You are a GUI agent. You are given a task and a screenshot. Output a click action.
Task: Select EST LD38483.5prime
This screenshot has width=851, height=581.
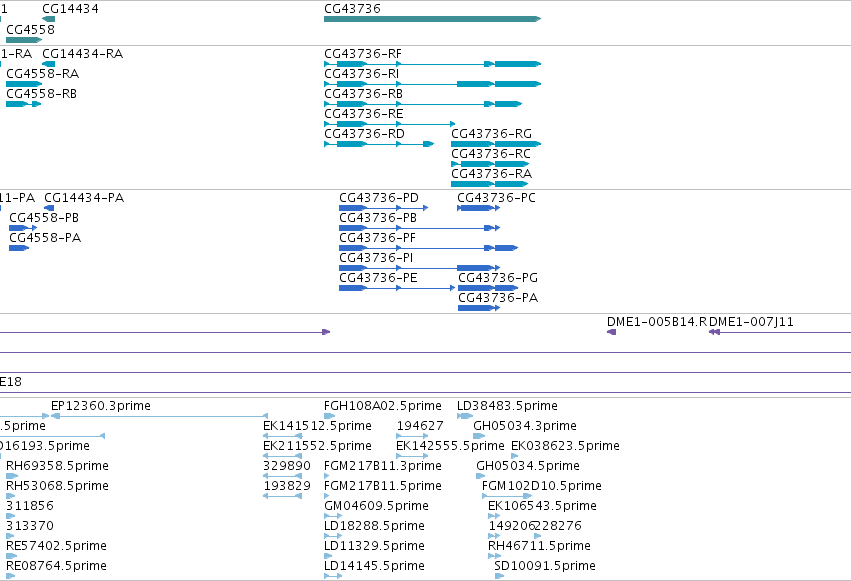465,416
